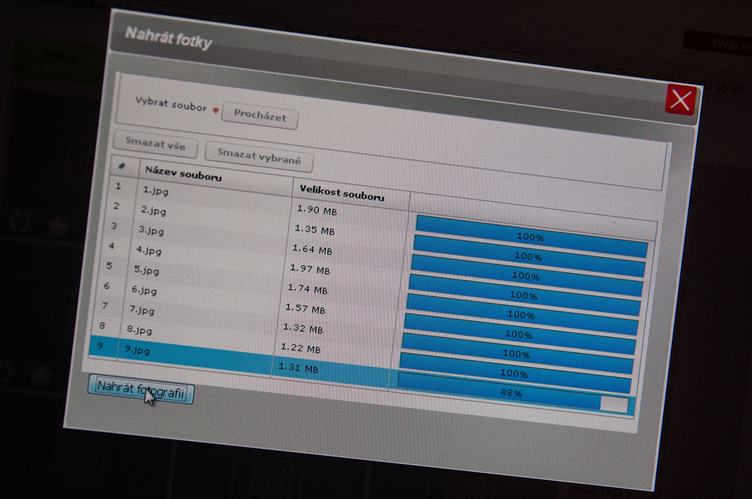This screenshot has width=752, height=499.
Task: Click the Smazat vše button
Action: [155, 143]
